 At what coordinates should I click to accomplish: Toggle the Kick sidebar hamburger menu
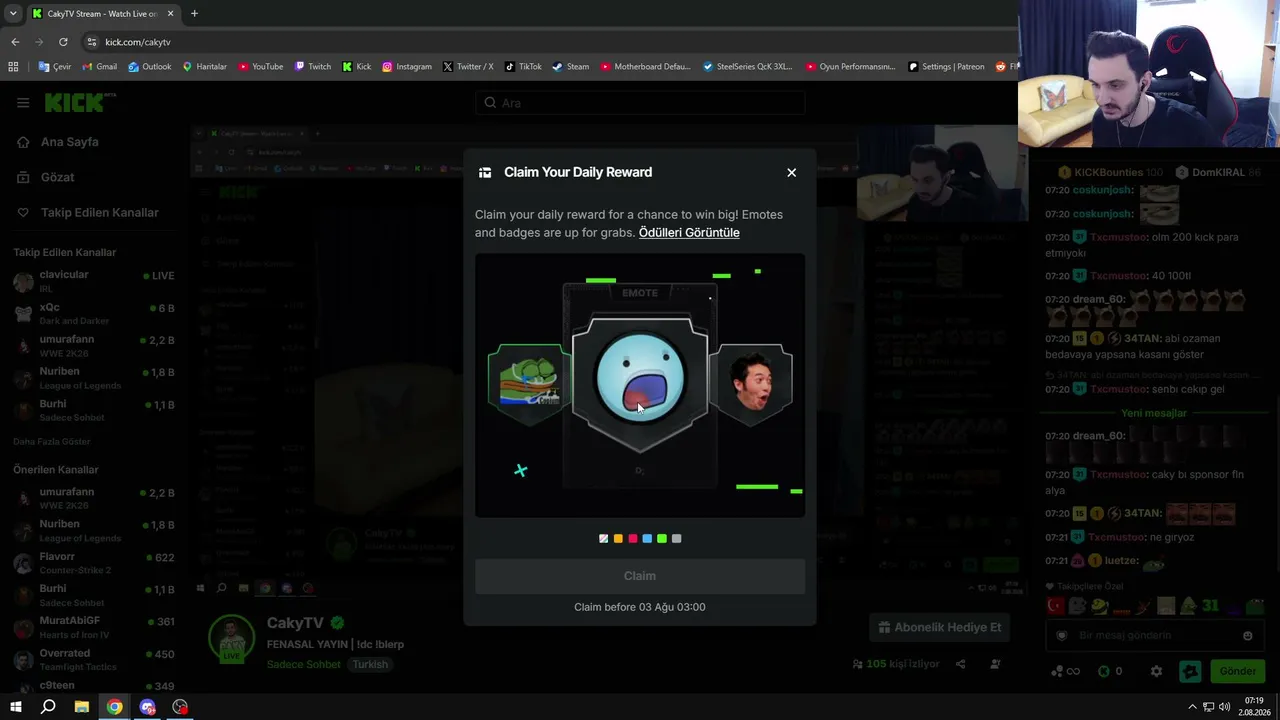coord(23,102)
